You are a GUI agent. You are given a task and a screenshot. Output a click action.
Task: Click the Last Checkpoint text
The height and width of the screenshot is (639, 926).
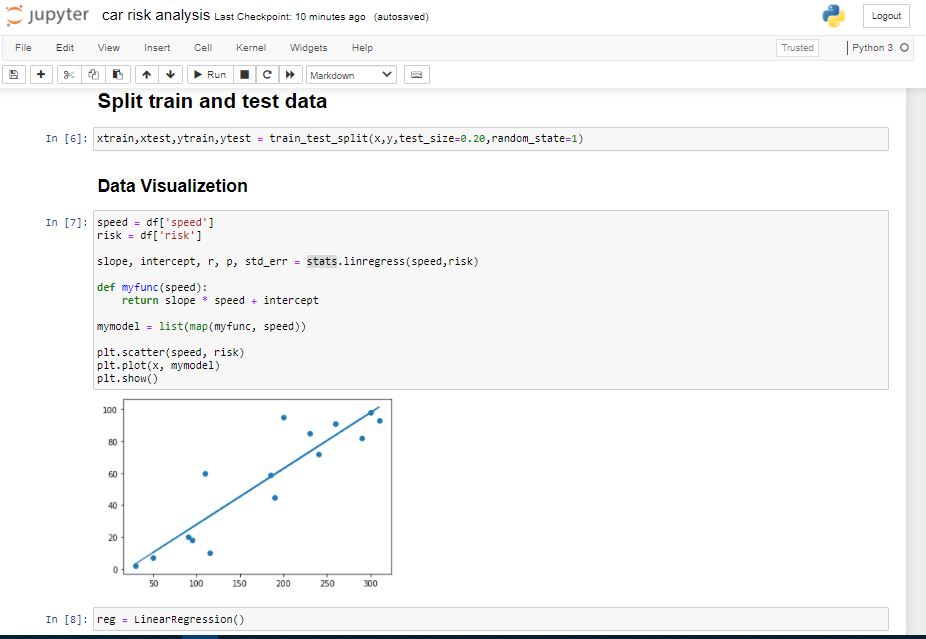(290, 17)
